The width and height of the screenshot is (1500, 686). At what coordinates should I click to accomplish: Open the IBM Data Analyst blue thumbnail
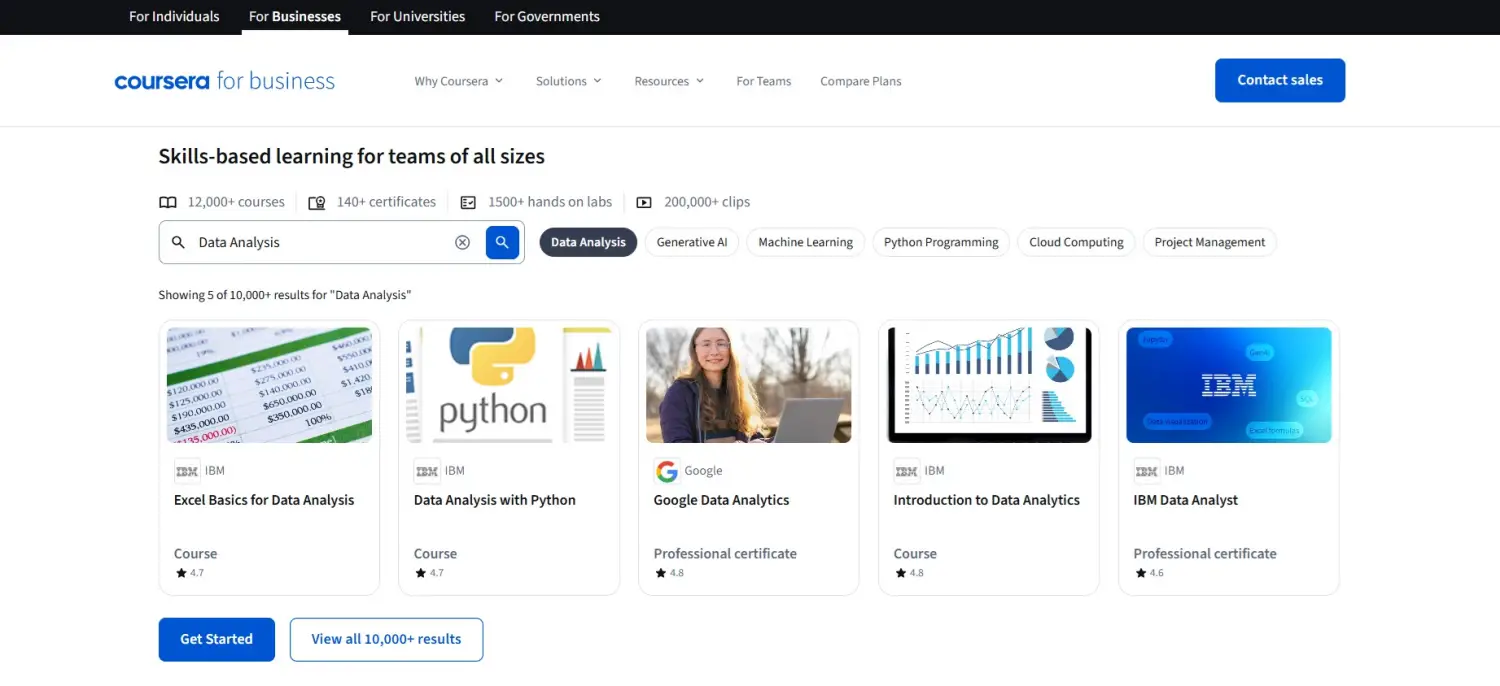click(x=1229, y=385)
